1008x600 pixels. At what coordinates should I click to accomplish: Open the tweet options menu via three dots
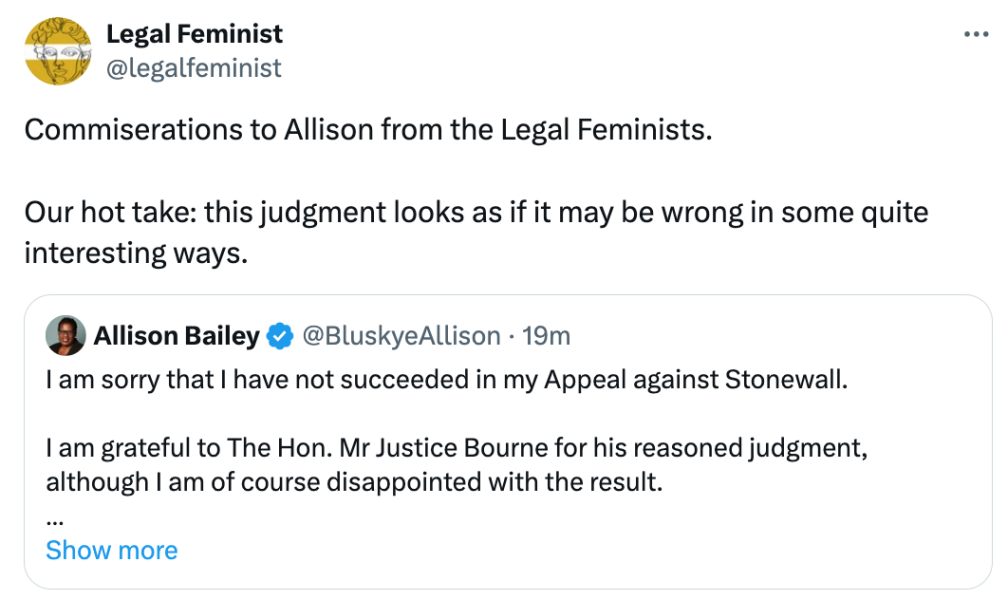[x=977, y=32]
